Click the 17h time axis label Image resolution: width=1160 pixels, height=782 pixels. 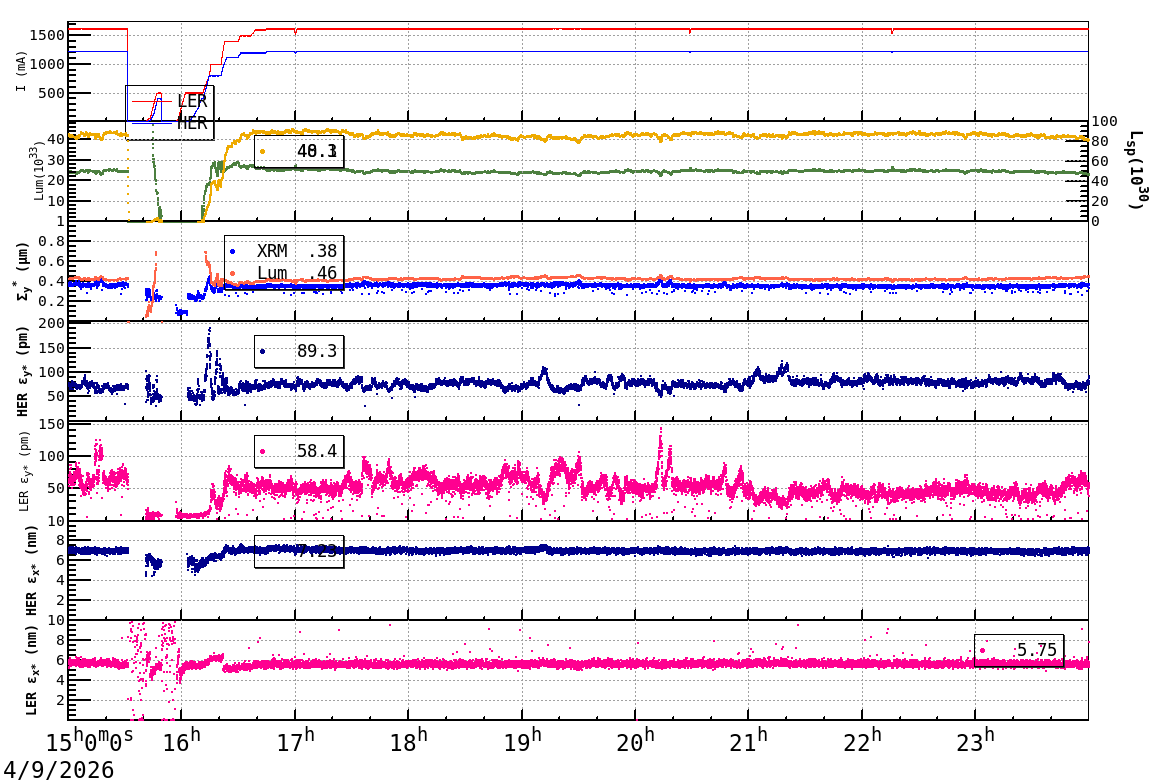pyautogui.click(x=295, y=741)
